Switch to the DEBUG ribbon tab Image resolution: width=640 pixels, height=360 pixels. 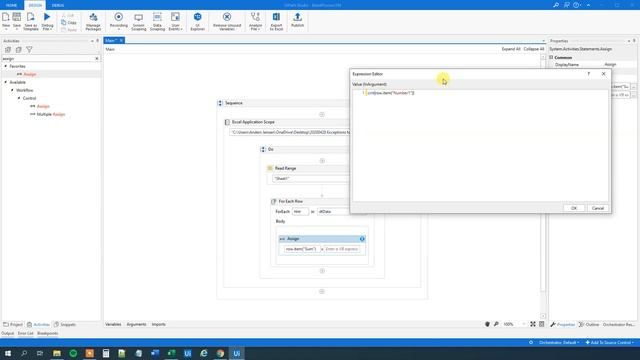coord(58,5)
